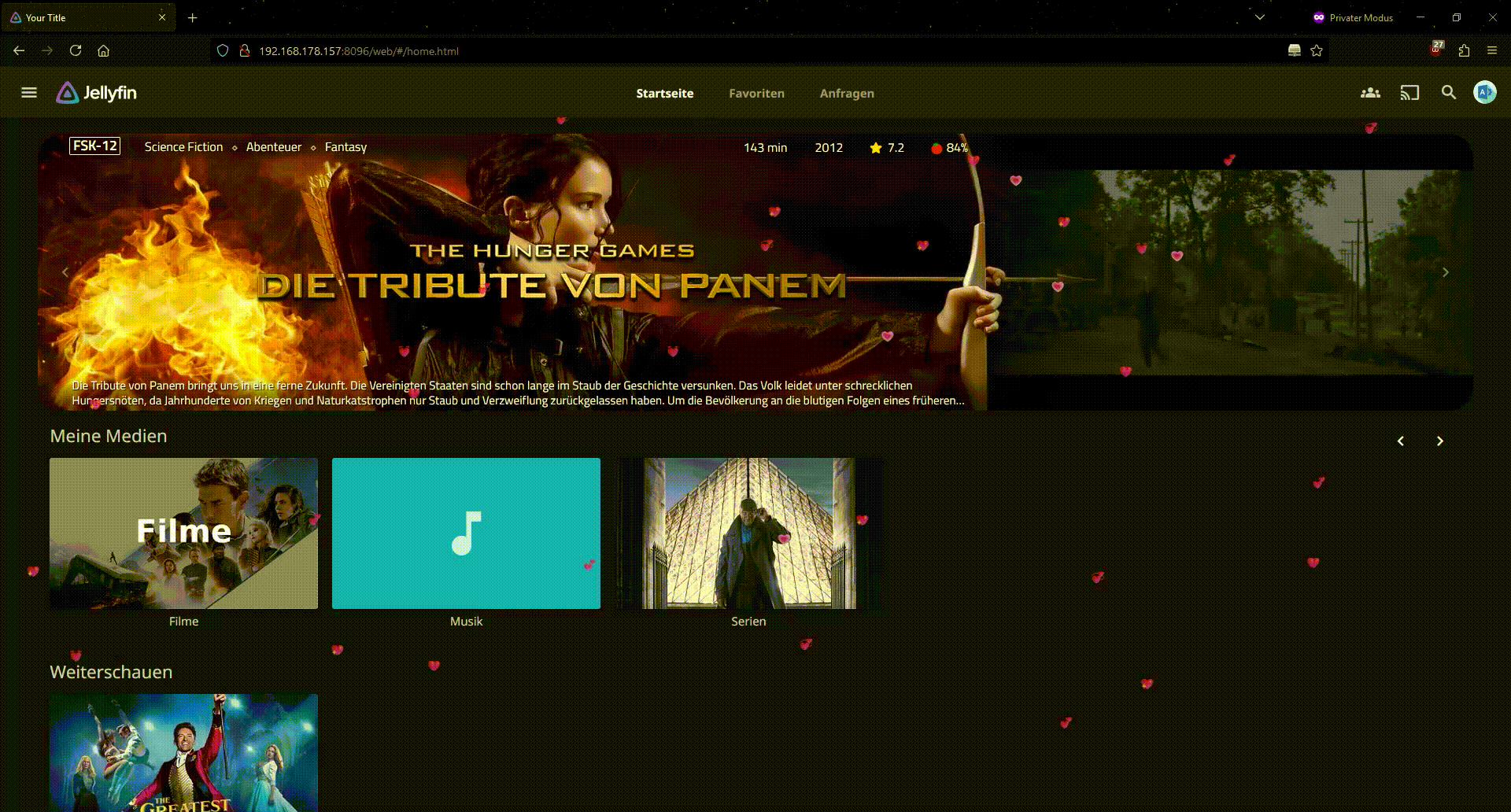1511x812 pixels.
Task: Open the Filme library card
Action: (x=183, y=533)
